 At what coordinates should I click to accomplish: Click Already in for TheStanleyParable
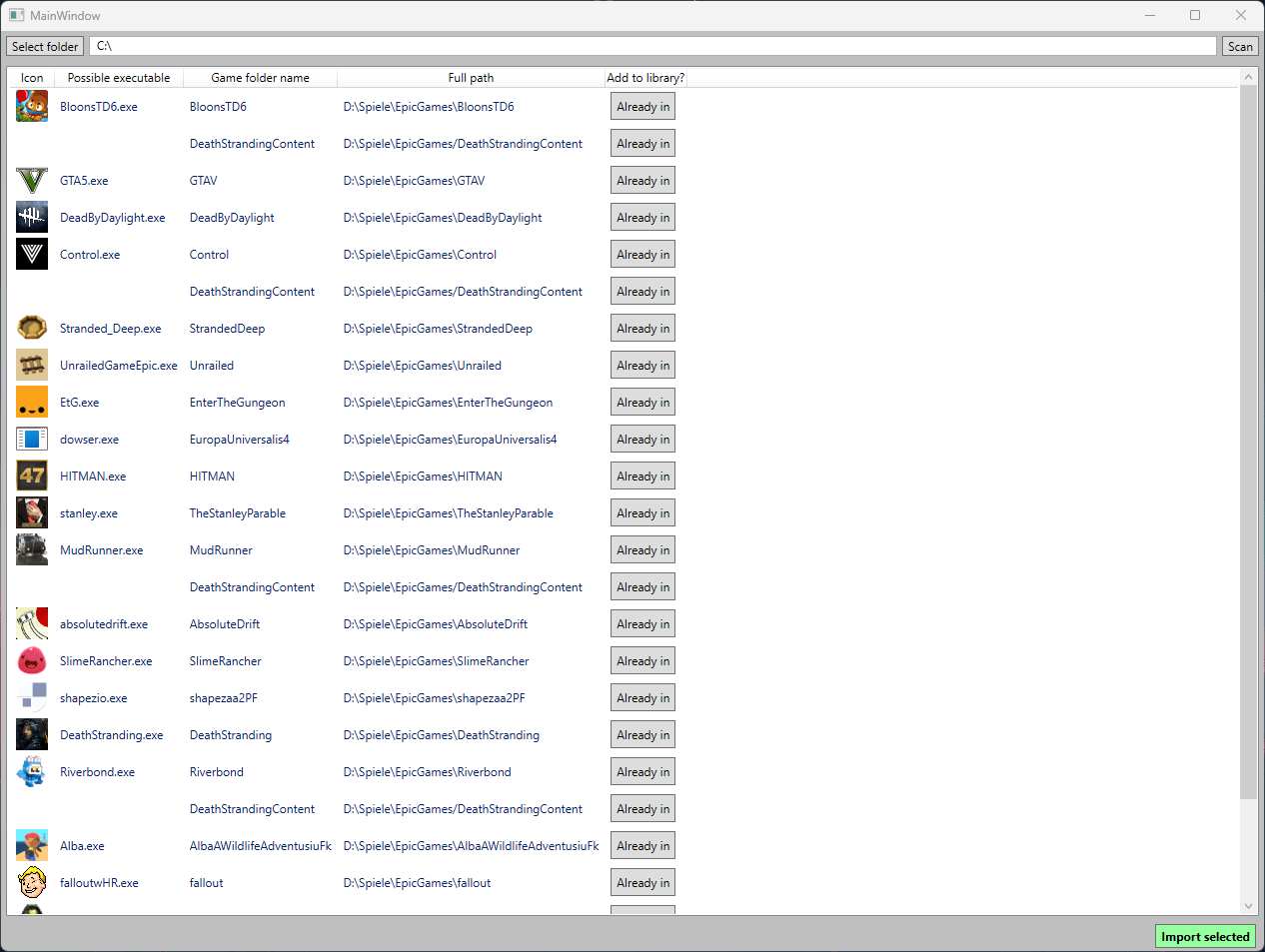click(x=642, y=512)
